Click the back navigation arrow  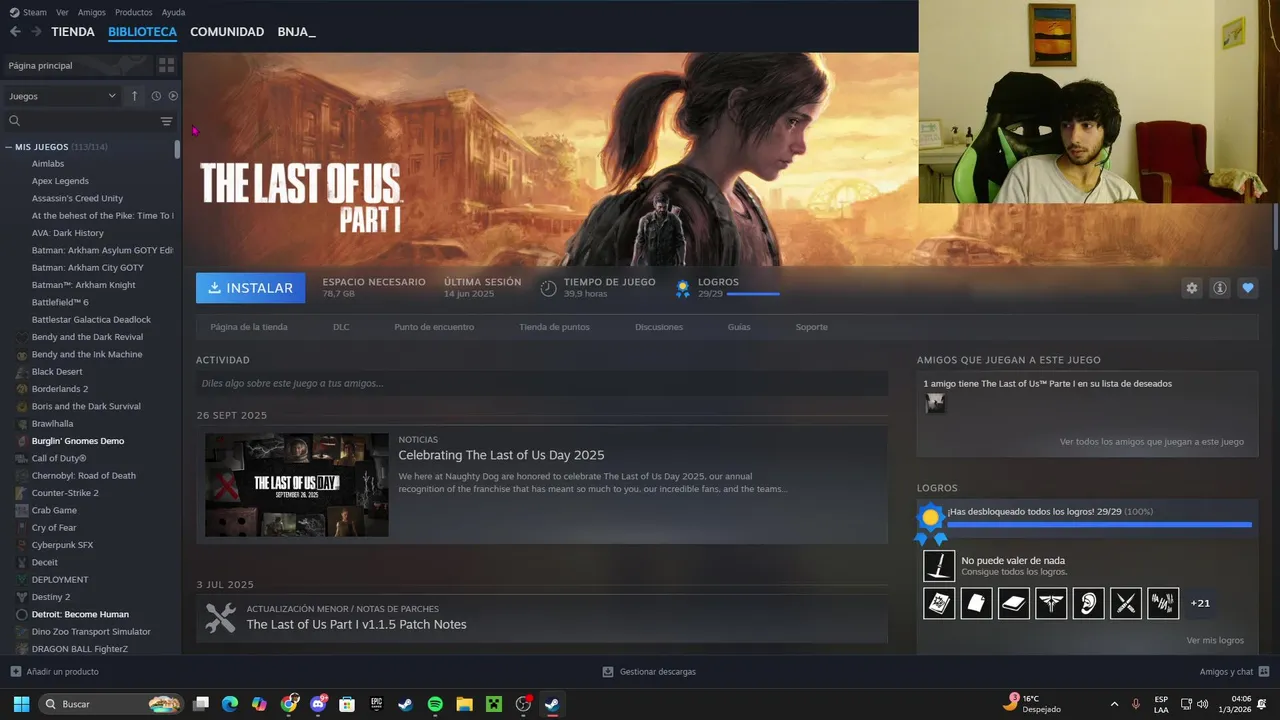point(15,32)
